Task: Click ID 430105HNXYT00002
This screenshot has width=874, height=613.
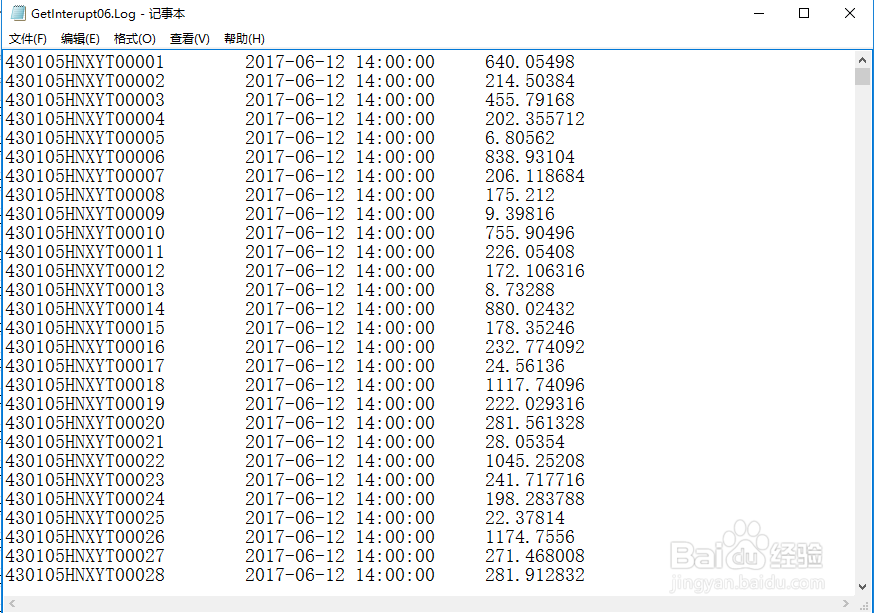Action: [85, 81]
